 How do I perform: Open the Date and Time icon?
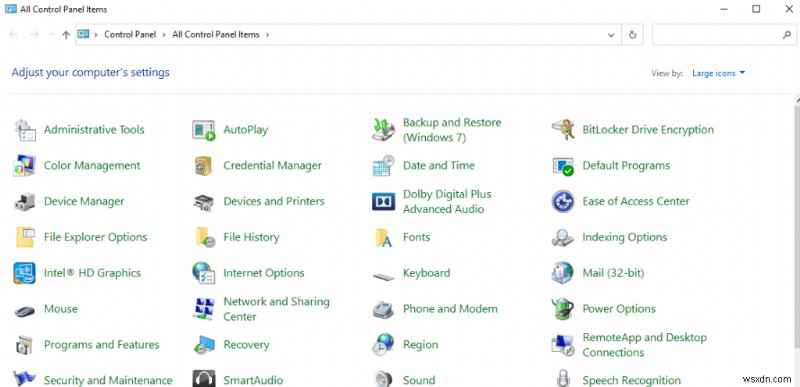click(x=384, y=166)
